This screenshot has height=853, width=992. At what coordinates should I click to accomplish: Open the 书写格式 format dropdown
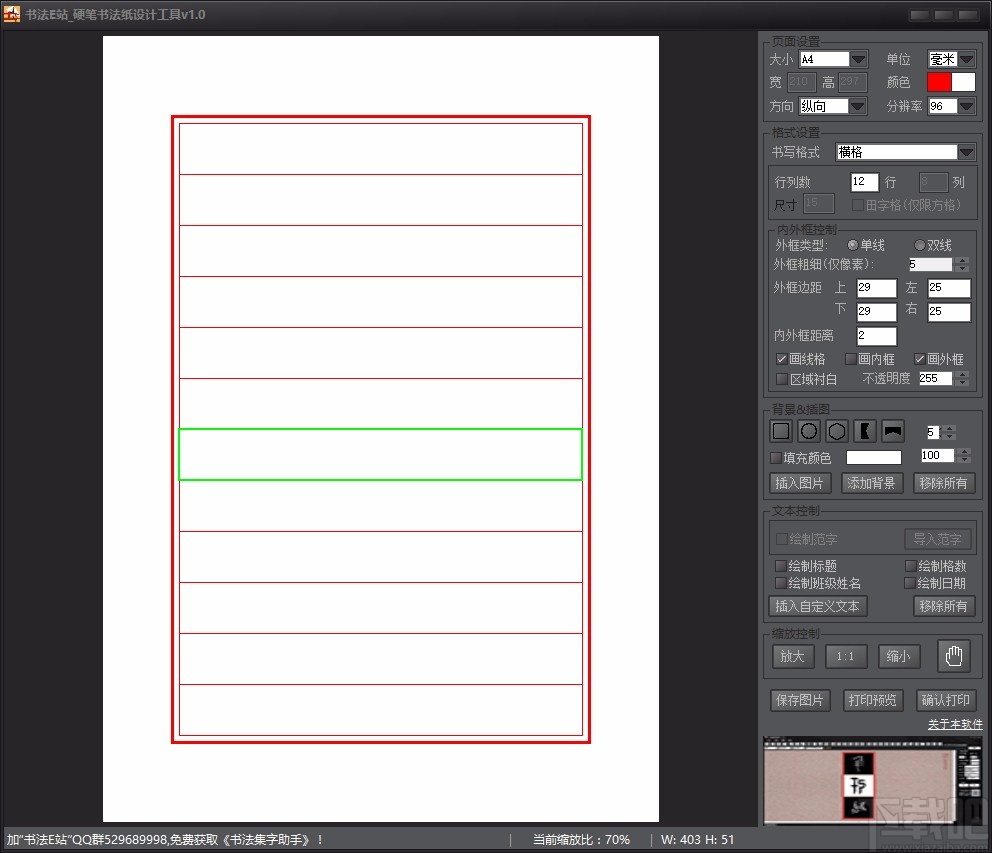(x=965, y=153)
